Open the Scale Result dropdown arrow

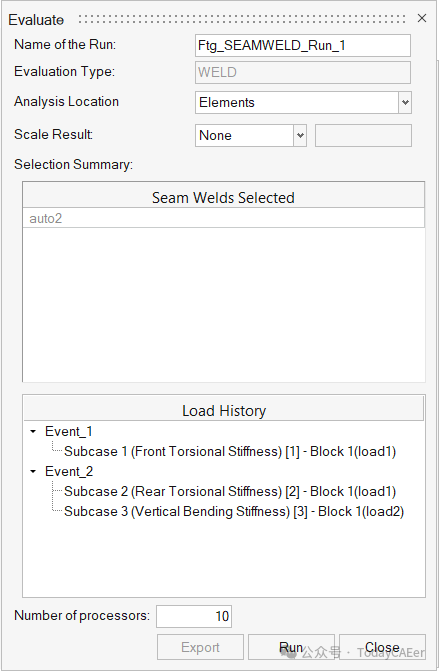click(x=300, y=135)
